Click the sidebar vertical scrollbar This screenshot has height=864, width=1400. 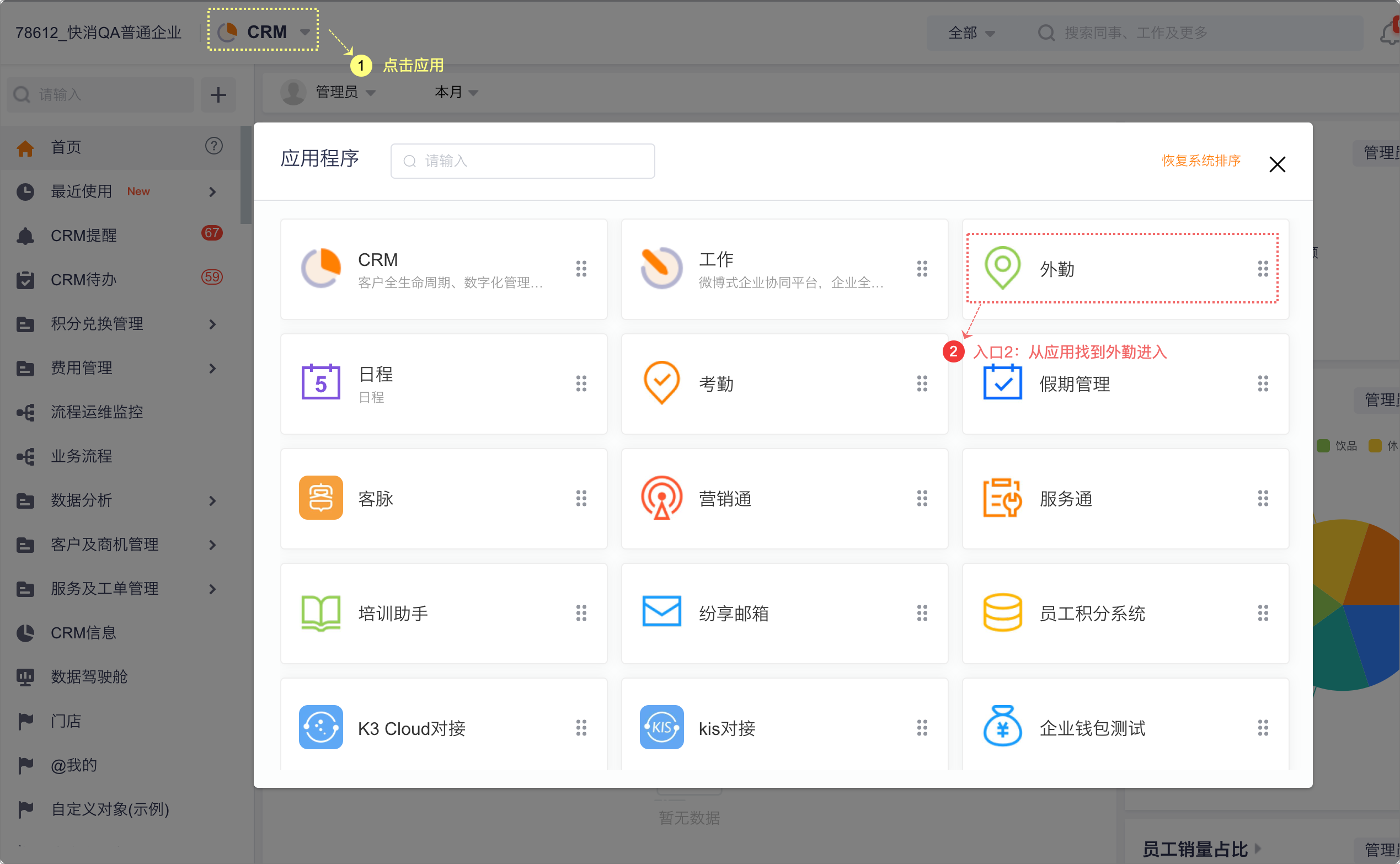pyautogui.click(x=245, y=175)
